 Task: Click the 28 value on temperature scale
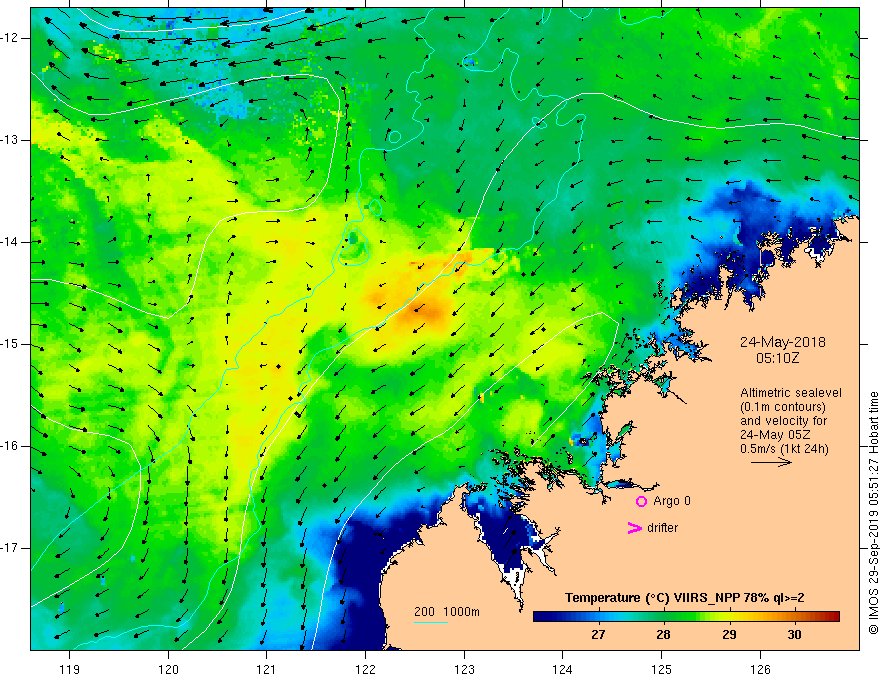[663, 635]
